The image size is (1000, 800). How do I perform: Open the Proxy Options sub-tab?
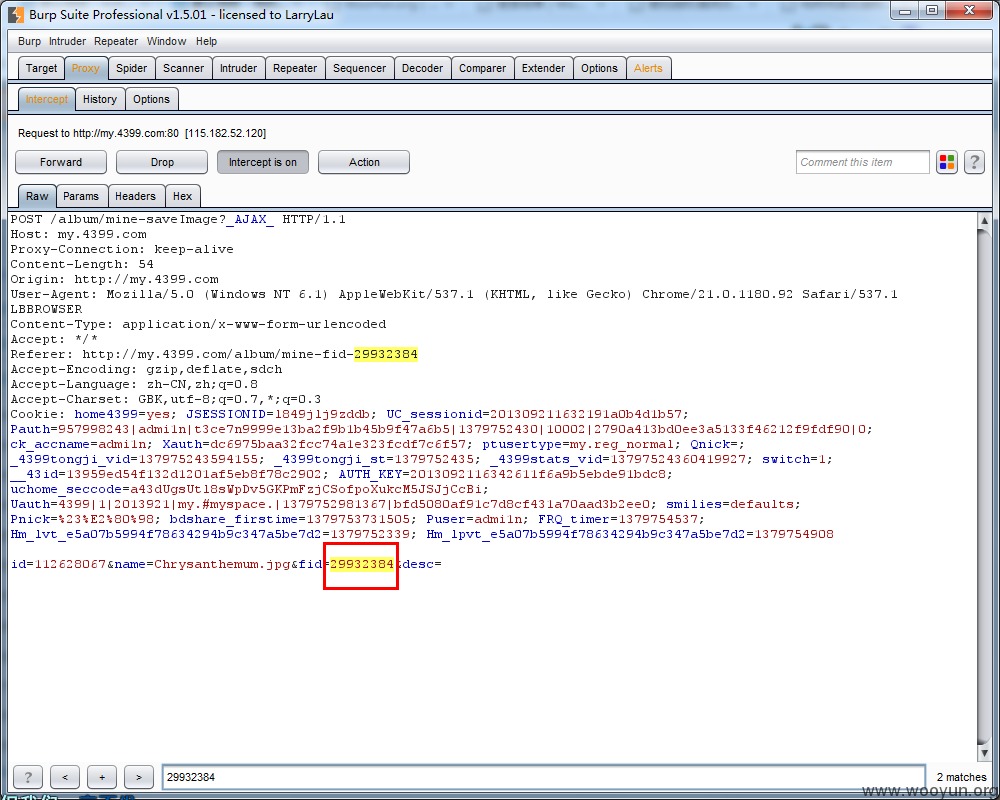[151, 99]
